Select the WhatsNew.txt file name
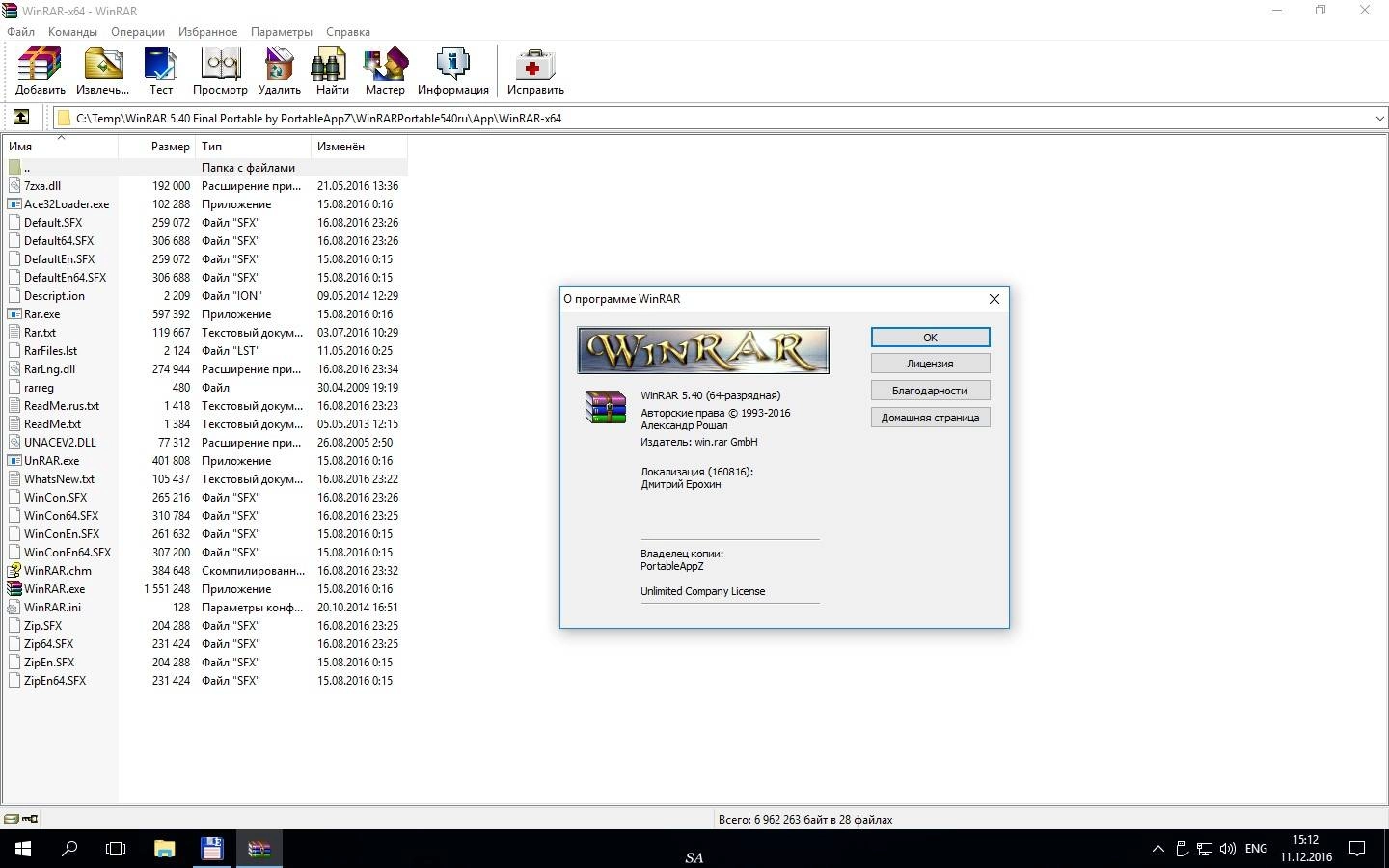 click(59, 478)
